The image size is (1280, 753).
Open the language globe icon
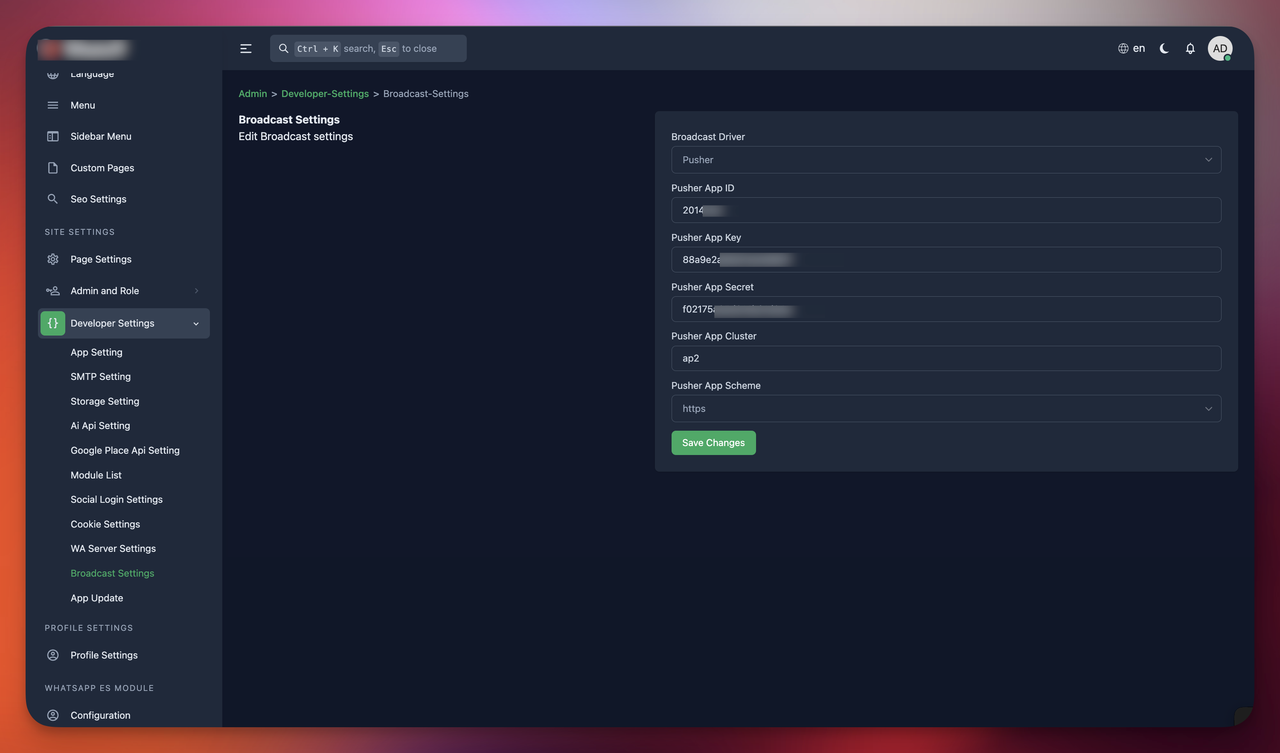pos(1123,48)
